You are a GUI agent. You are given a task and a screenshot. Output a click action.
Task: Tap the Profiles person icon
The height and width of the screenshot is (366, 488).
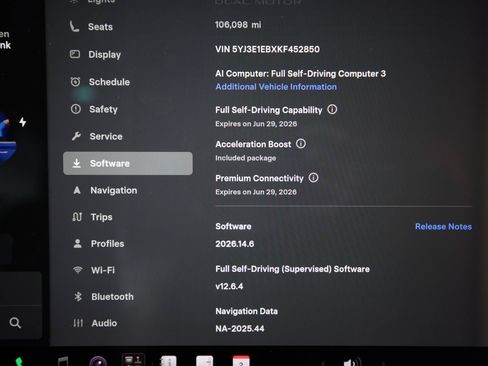pos(77,244)
